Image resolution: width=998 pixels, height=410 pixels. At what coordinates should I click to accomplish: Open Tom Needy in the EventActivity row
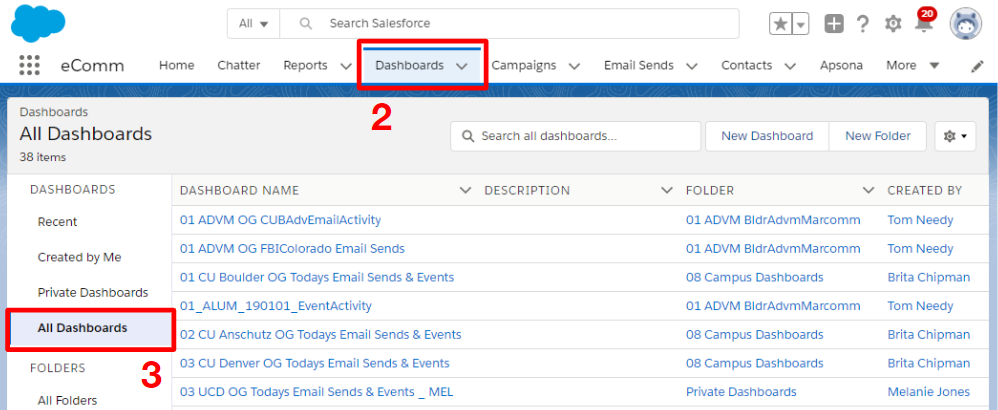[x=920, y=306]
